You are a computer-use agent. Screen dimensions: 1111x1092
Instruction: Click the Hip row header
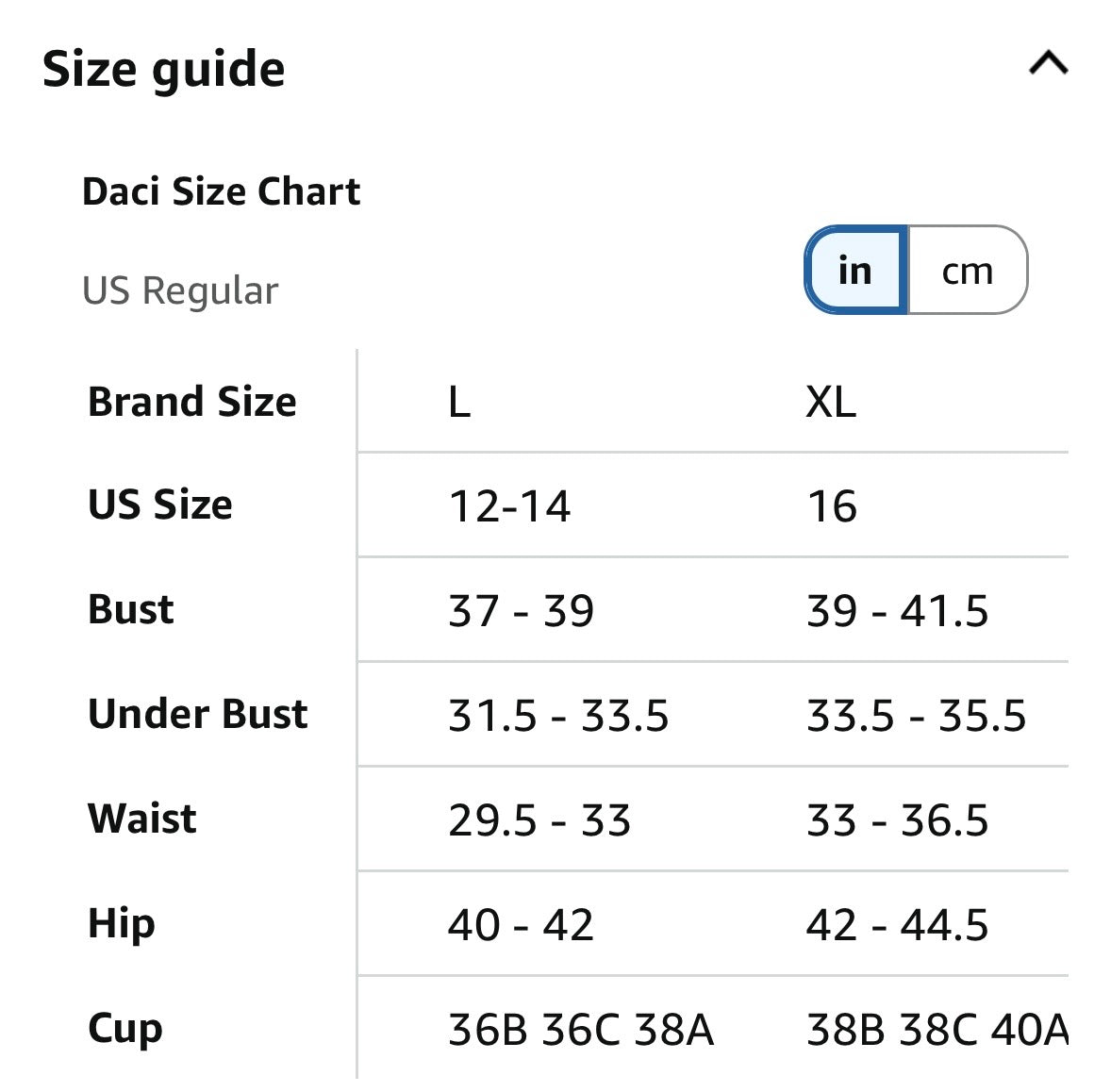[121, 924]
